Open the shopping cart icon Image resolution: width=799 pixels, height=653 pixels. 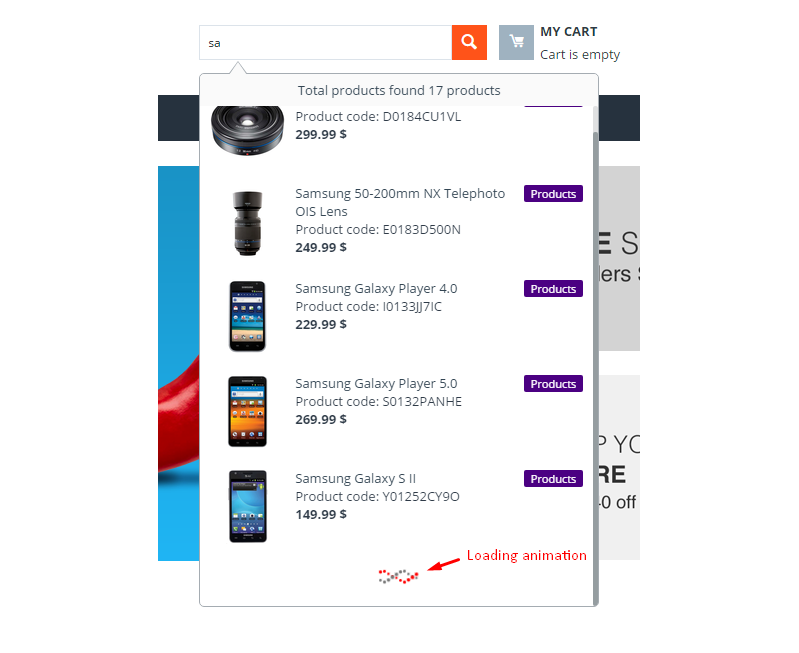point(516,42)
